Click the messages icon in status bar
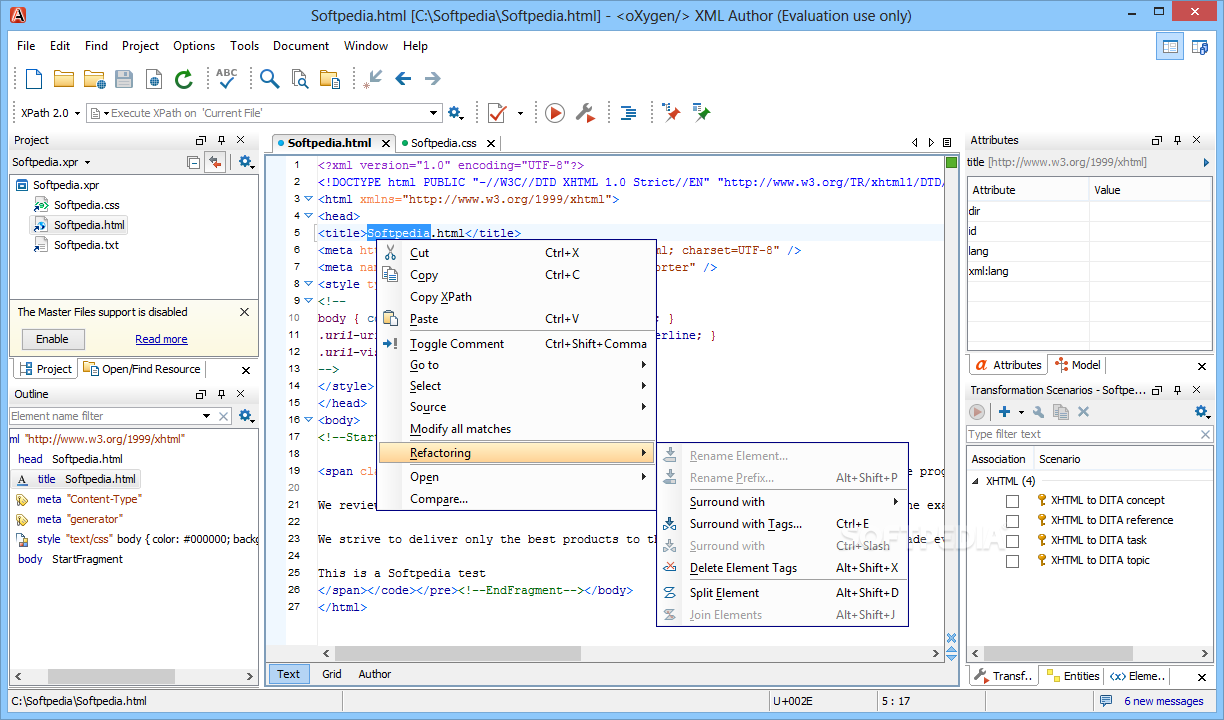 point(1106,701)
